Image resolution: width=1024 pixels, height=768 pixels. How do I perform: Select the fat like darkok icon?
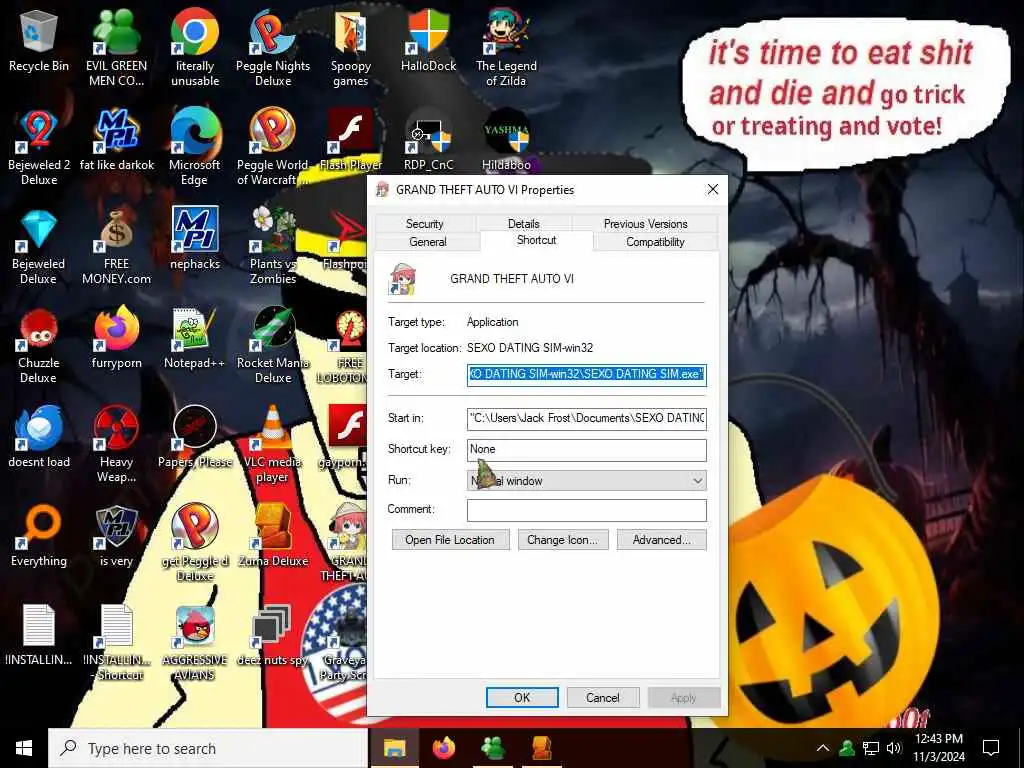(x=116, y=140)
